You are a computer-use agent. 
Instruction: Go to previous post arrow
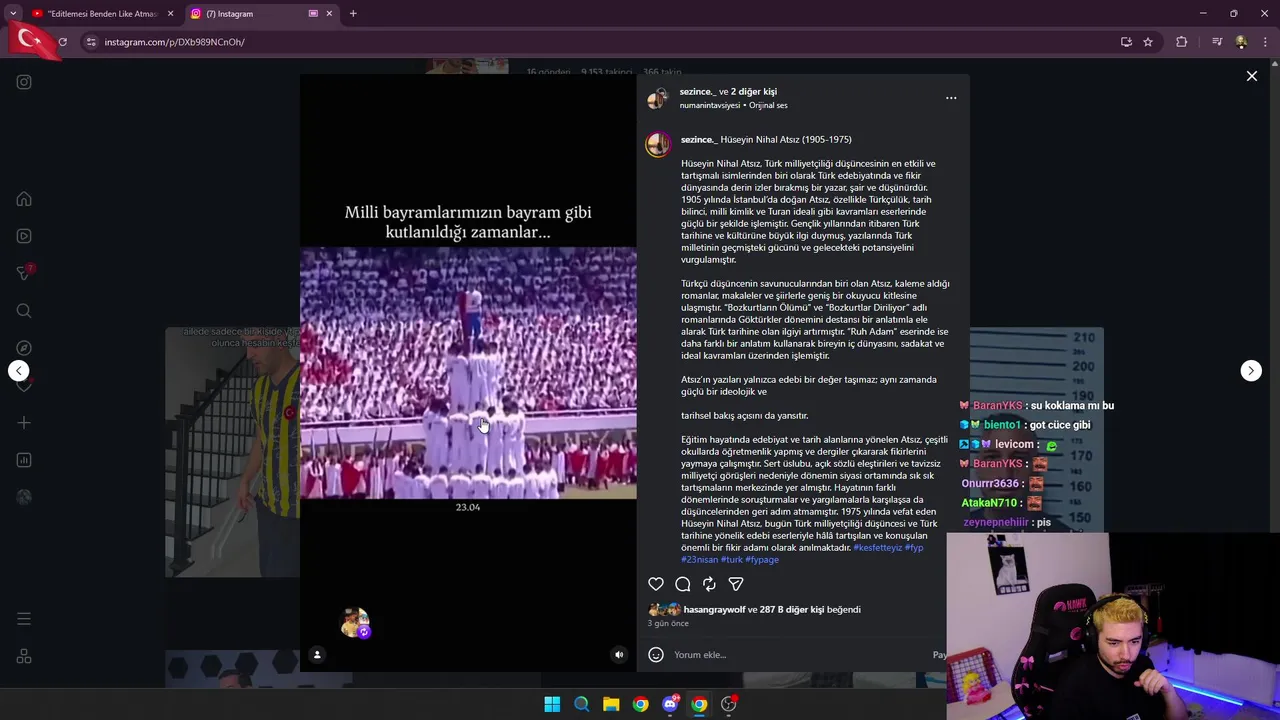(18, 371)
